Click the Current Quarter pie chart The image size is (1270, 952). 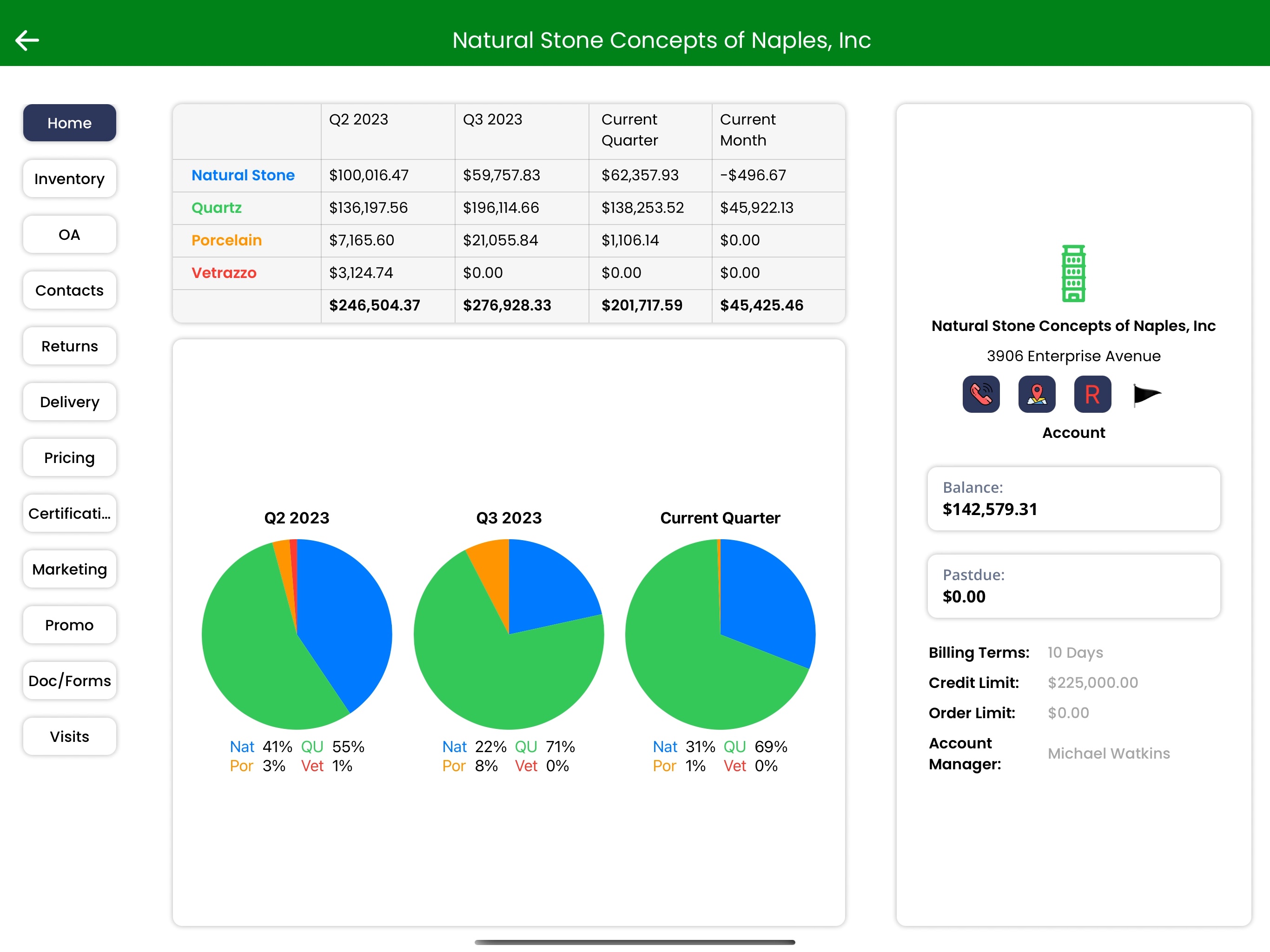(720, 635)
